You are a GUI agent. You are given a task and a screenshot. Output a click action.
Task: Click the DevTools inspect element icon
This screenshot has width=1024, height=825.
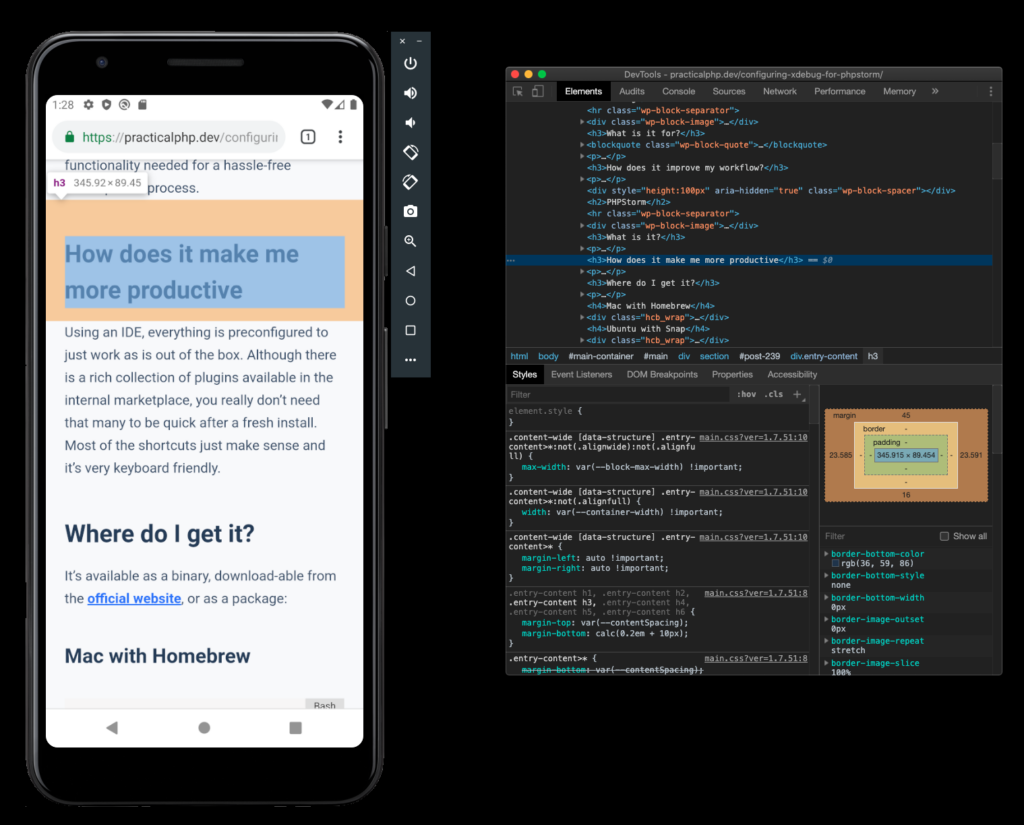click(518, 91)
